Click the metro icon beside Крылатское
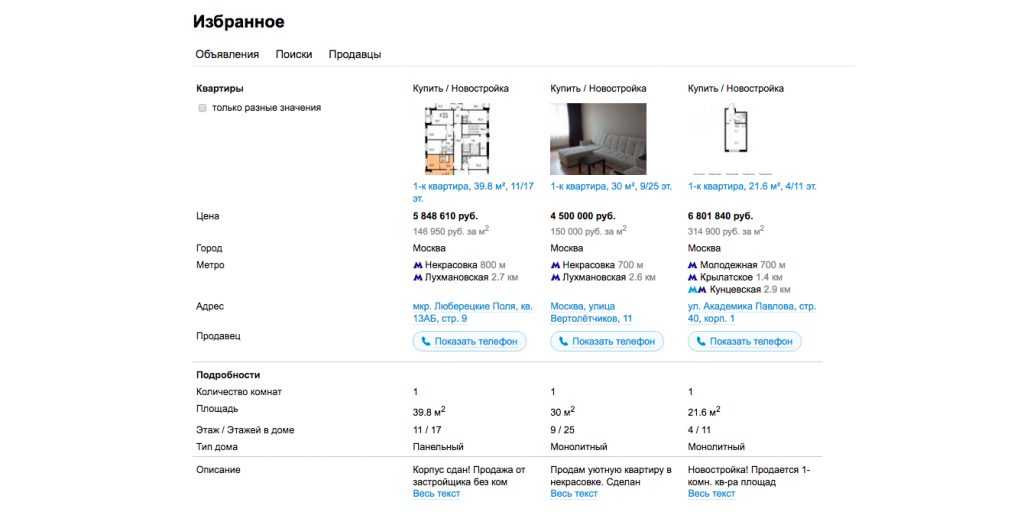 (692, 277)
